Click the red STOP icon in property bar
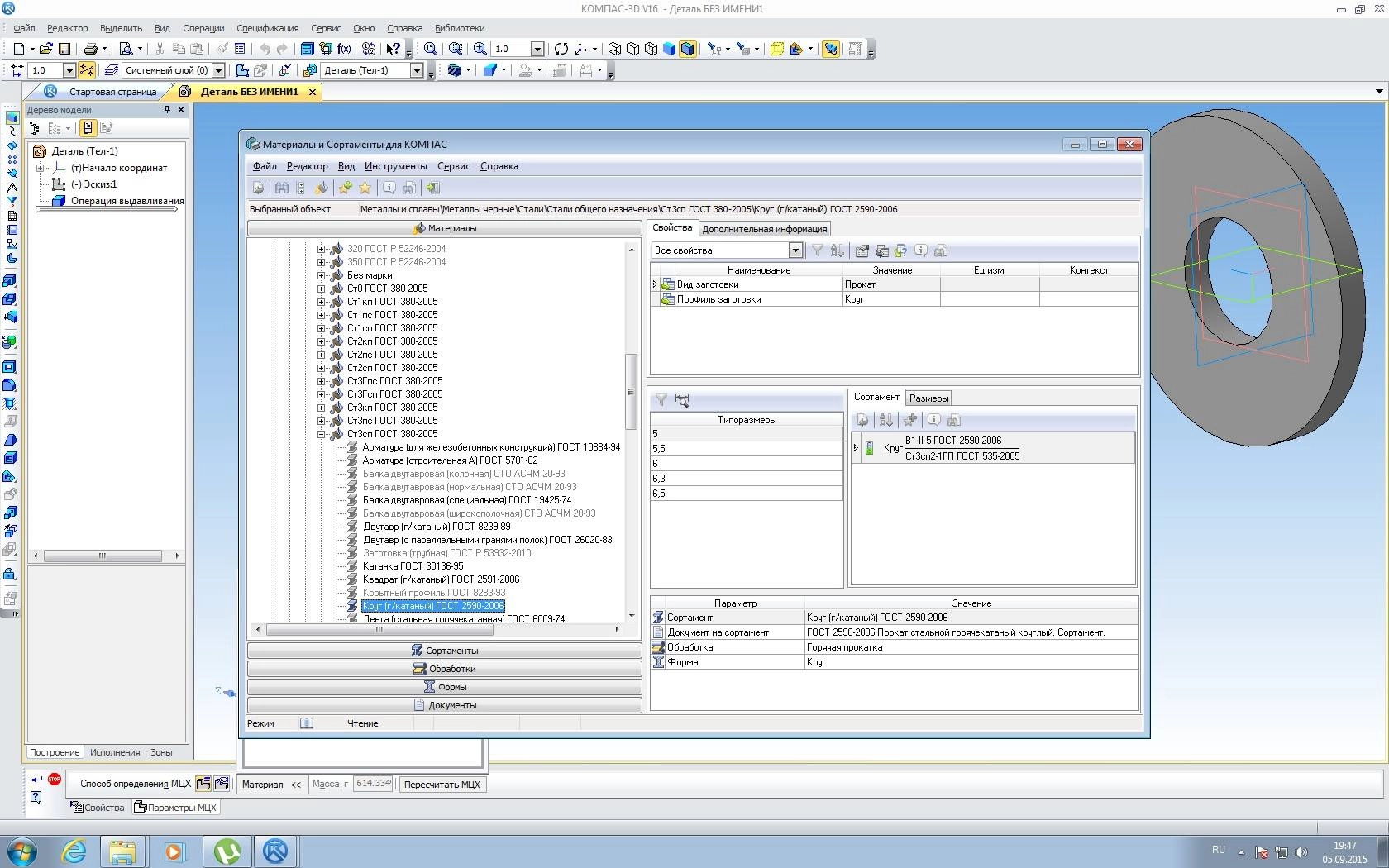The image size is (1389, 868). coord(55,779)
